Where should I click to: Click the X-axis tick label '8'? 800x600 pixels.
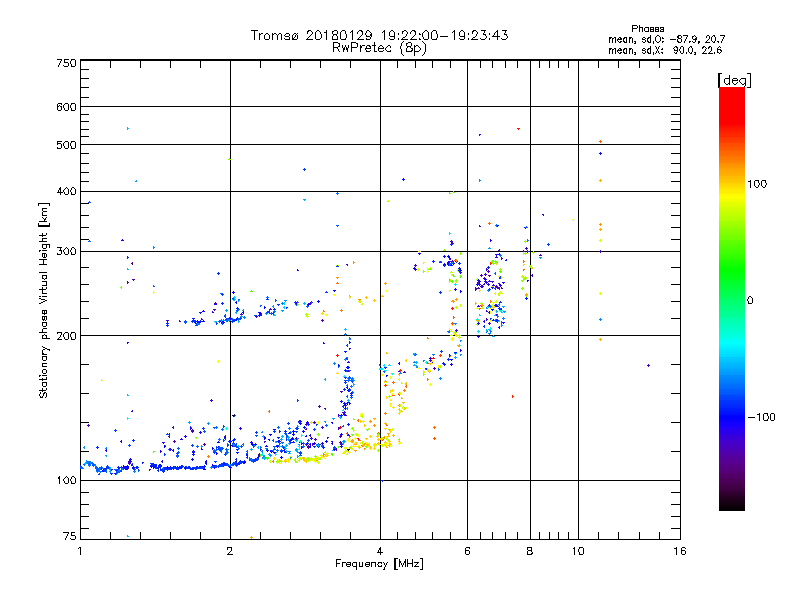(x=530, y=551)
